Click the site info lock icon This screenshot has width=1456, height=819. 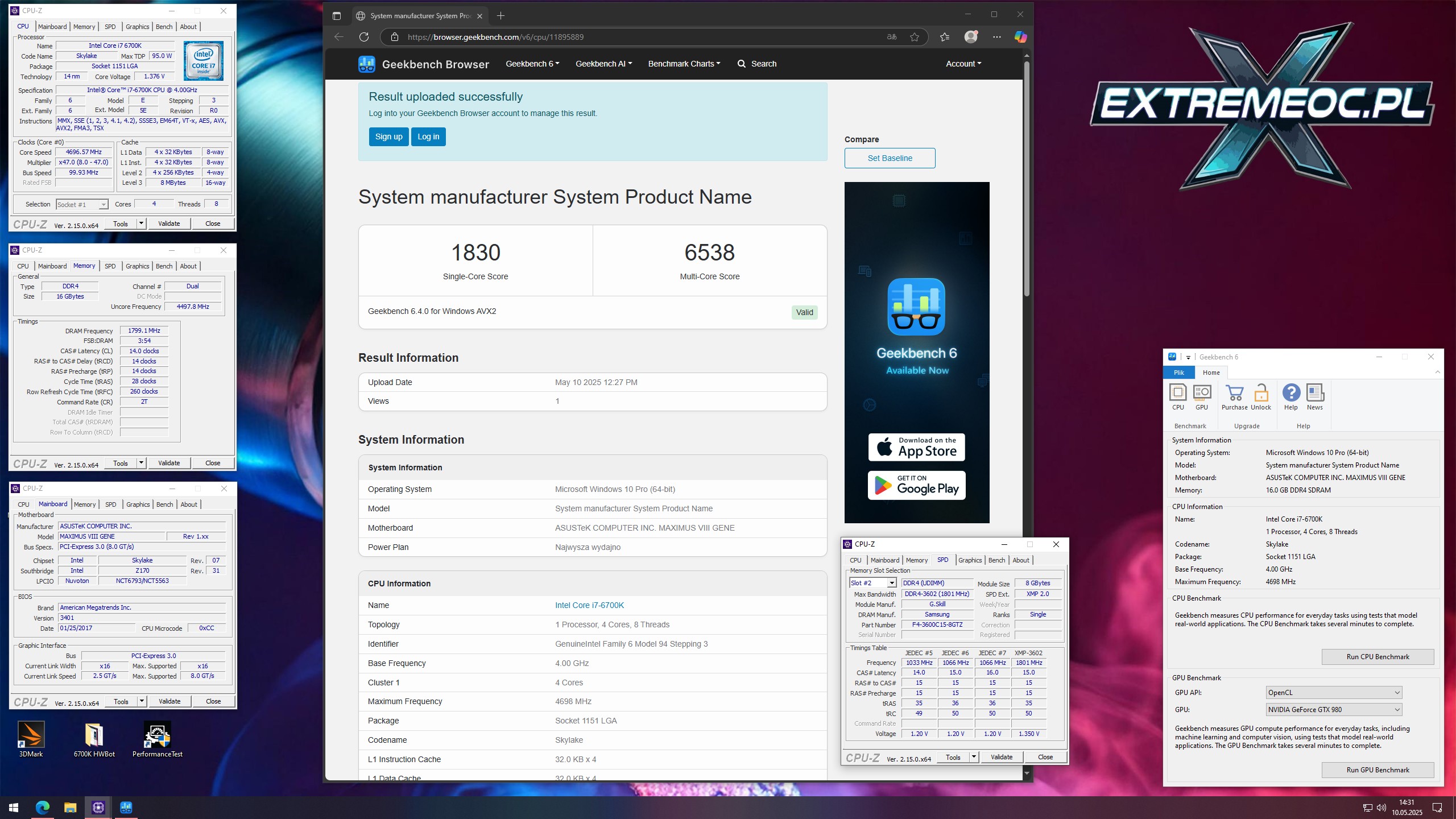pyautogui.click(x=394, y=37)
